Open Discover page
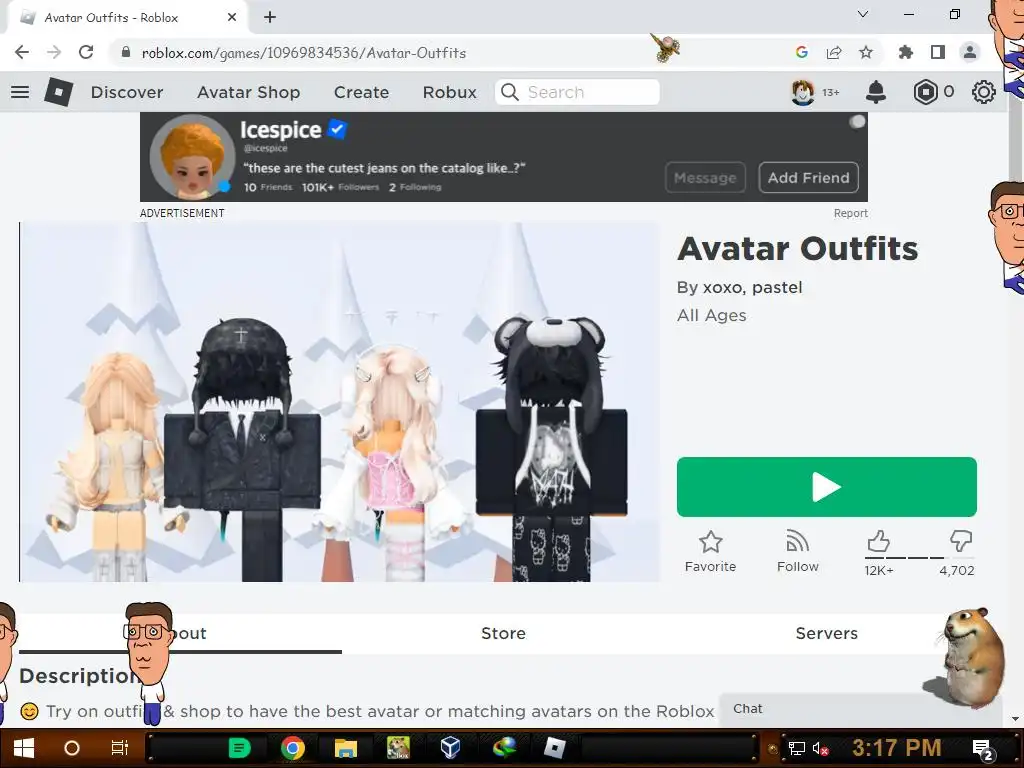 coord(127,92)
